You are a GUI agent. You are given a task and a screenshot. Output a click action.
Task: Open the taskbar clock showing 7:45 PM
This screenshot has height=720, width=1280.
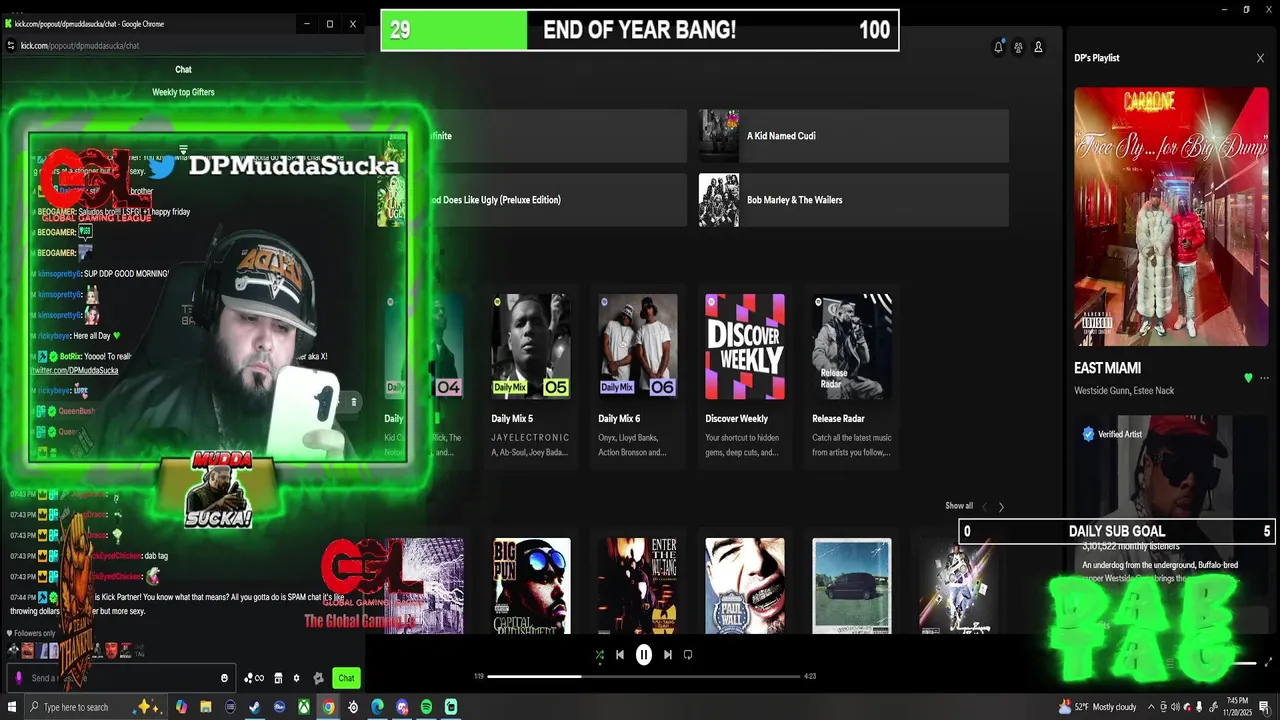tap(1237, 707)
